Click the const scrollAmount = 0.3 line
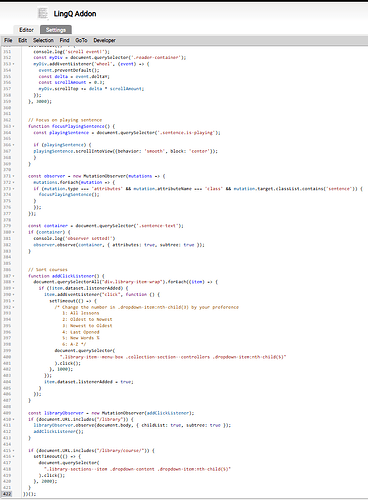 [x=71, y=82]
